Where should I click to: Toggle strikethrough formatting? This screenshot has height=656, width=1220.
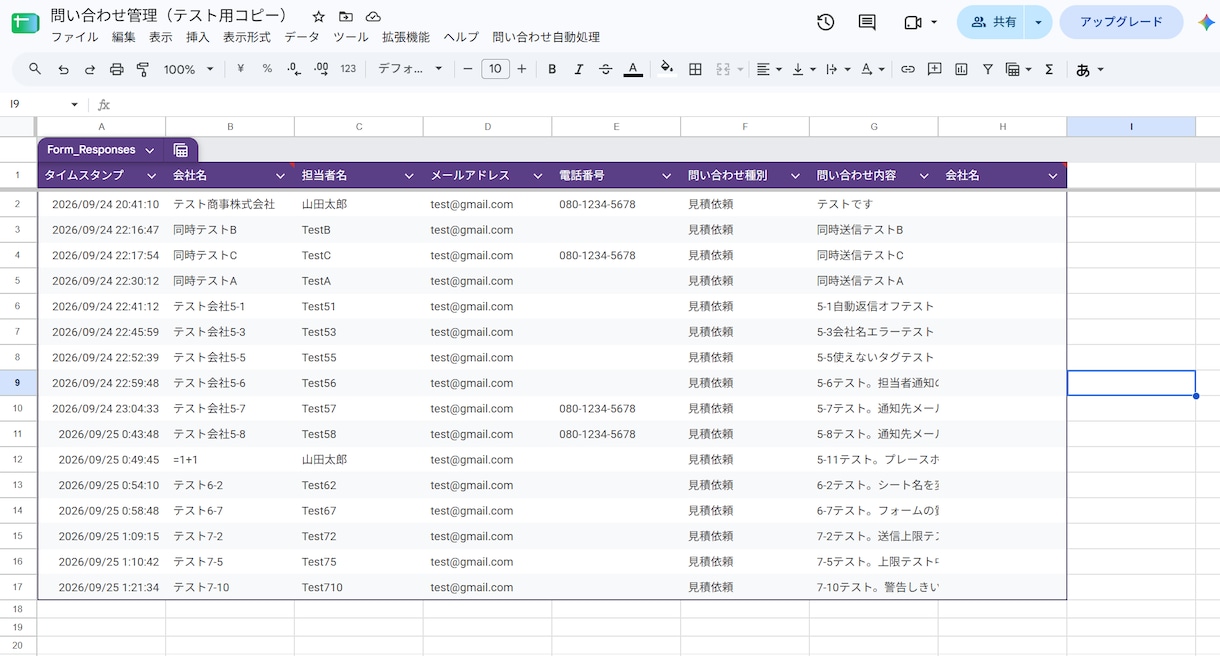click(x=605, y=69)
